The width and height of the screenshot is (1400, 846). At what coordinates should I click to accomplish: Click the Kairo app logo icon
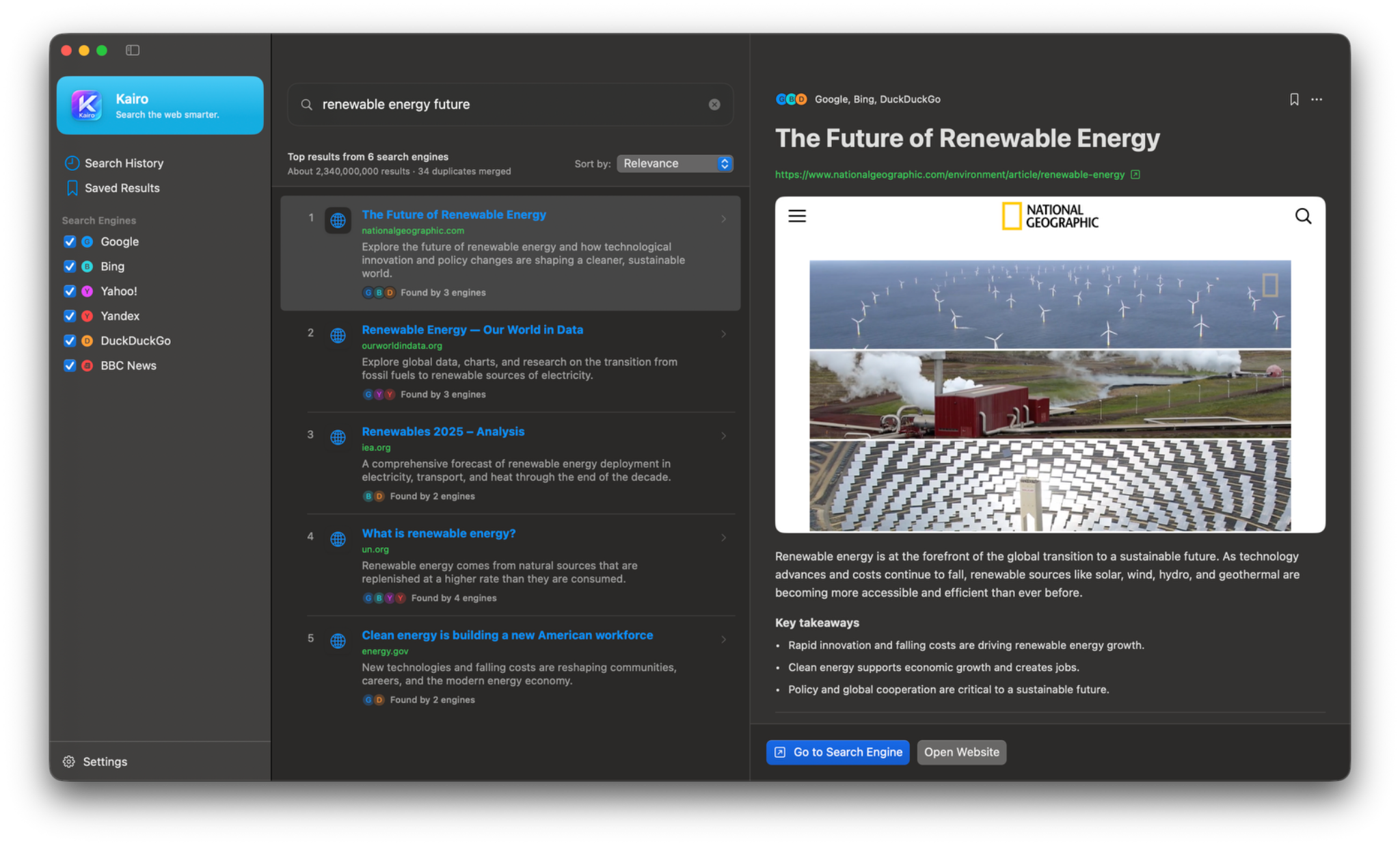[87, 105]
